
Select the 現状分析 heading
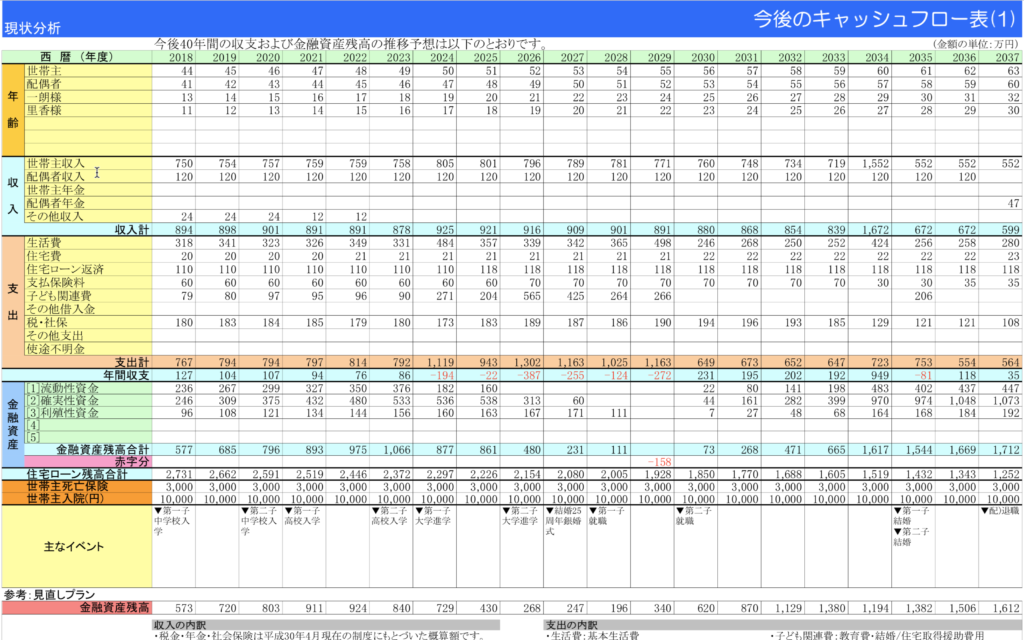[x=33, y=28]
